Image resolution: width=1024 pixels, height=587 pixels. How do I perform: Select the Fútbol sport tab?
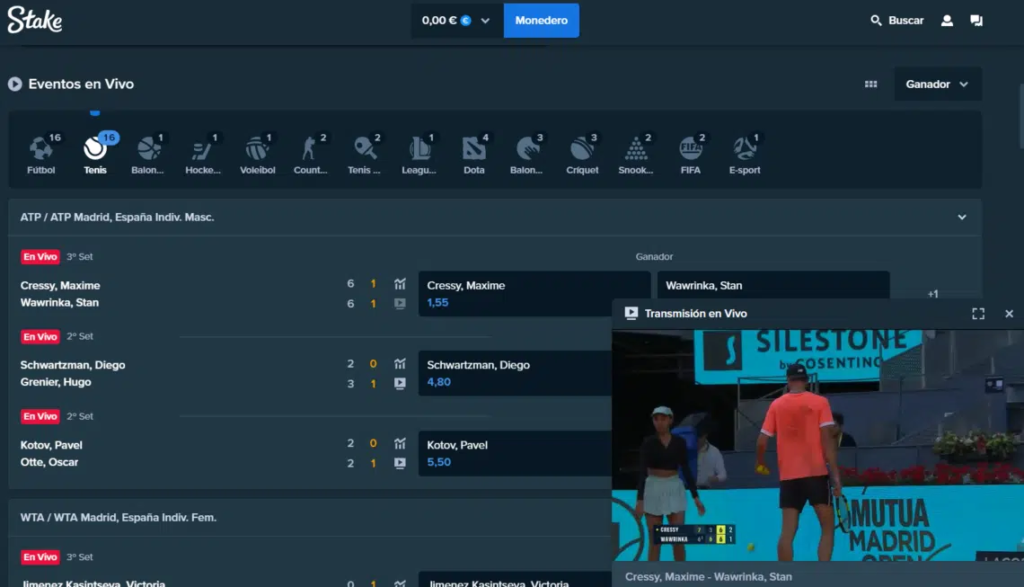tap(41, 154)
